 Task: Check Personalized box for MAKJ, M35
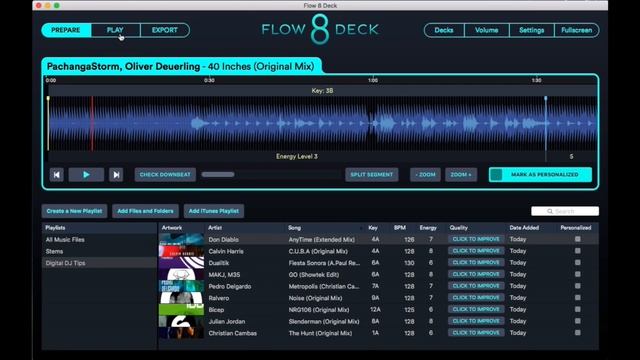[578, 274]
